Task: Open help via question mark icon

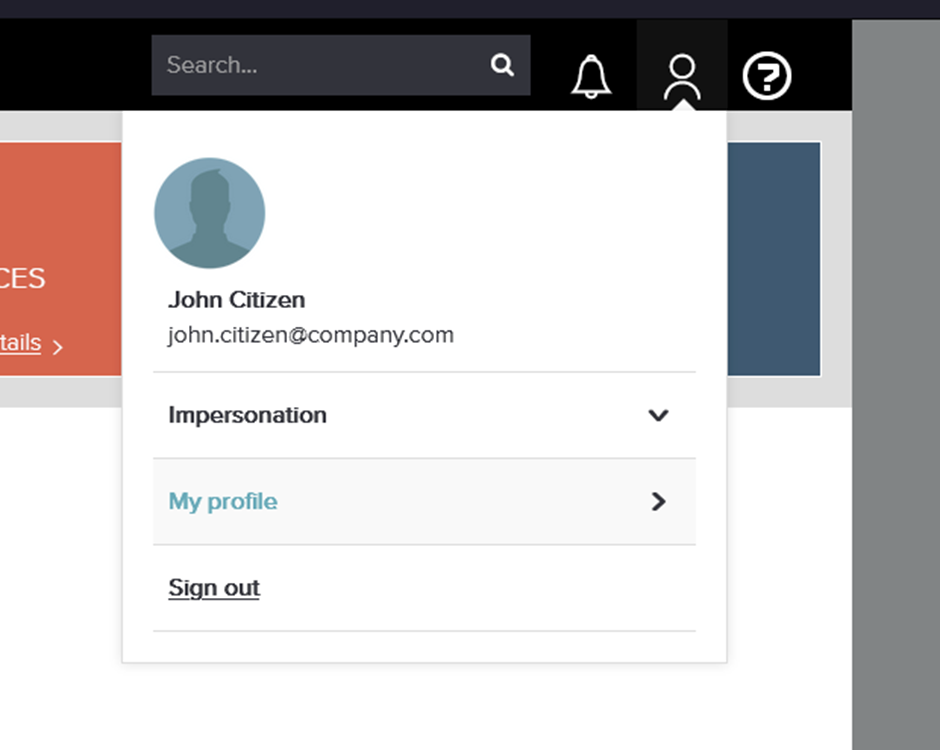Action: (767, 76)
